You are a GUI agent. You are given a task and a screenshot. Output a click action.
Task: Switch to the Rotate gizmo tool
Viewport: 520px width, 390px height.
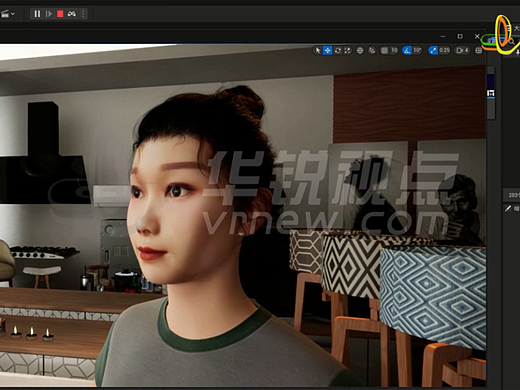338,50
